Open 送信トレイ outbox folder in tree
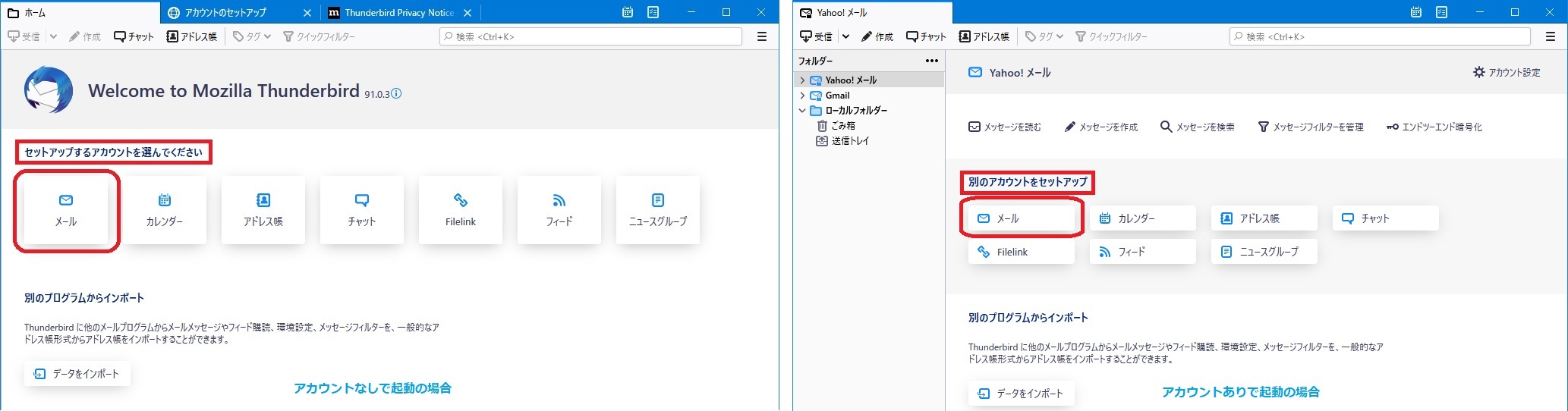The width and height of the screenshot is (1568, 411). tap(849, 141)
